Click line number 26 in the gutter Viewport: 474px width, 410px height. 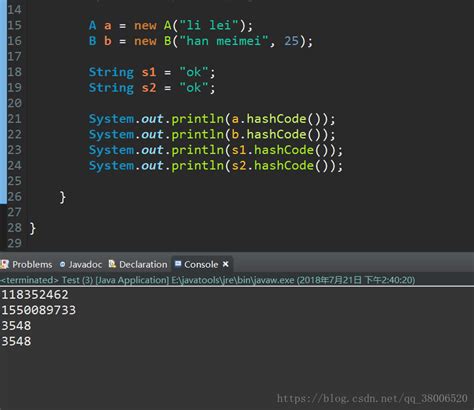click(14, 197)
